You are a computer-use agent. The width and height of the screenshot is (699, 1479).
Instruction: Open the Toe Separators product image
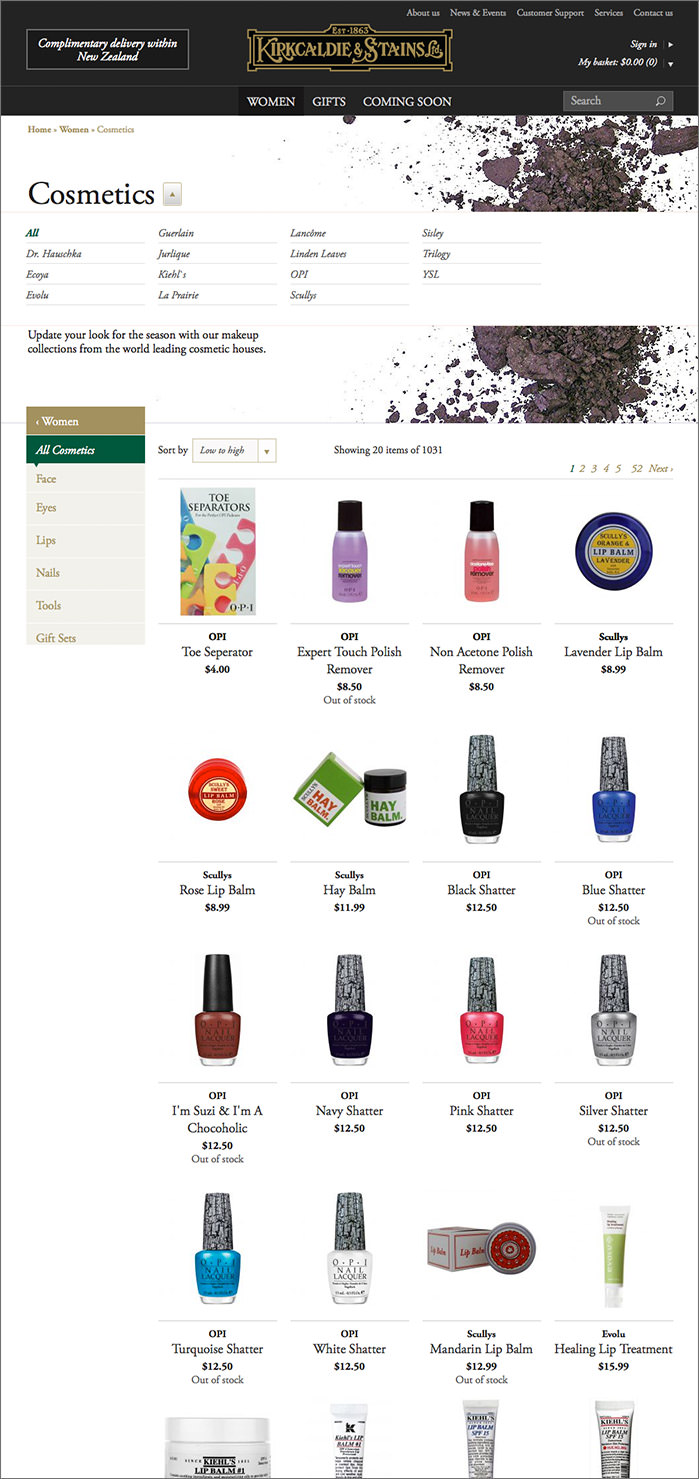click(x=217, y=551)
